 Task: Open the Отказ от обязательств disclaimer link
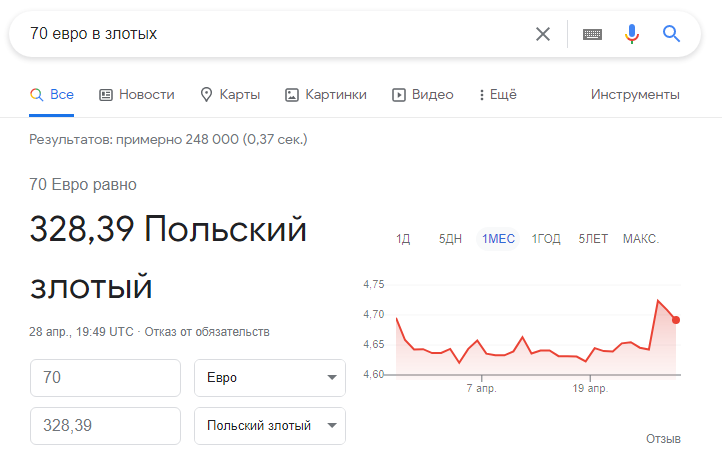207,332
